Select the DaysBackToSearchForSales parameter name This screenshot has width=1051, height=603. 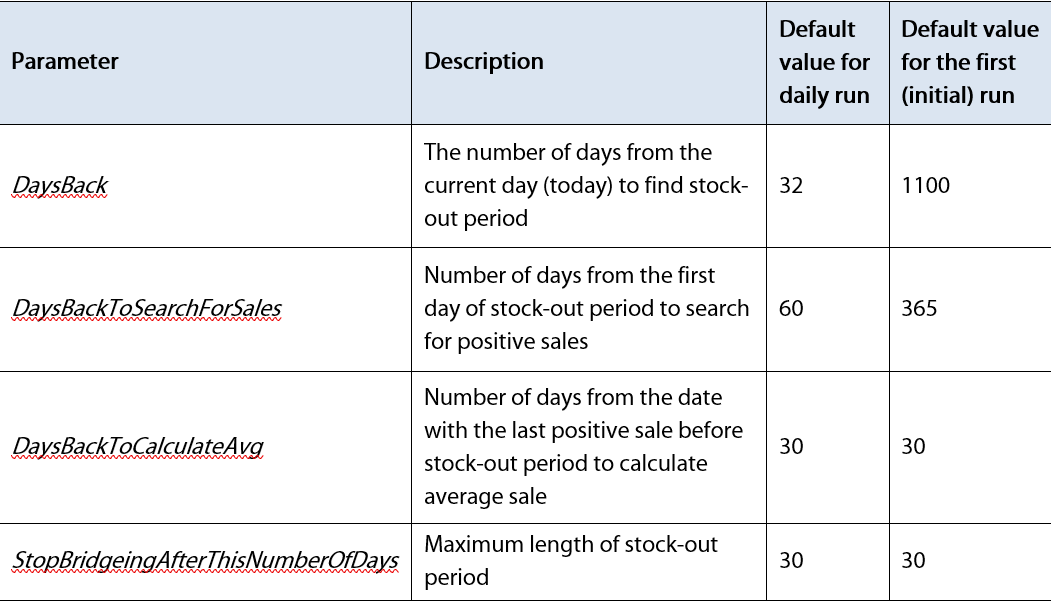pyautogui.click(x=146, y=309)
